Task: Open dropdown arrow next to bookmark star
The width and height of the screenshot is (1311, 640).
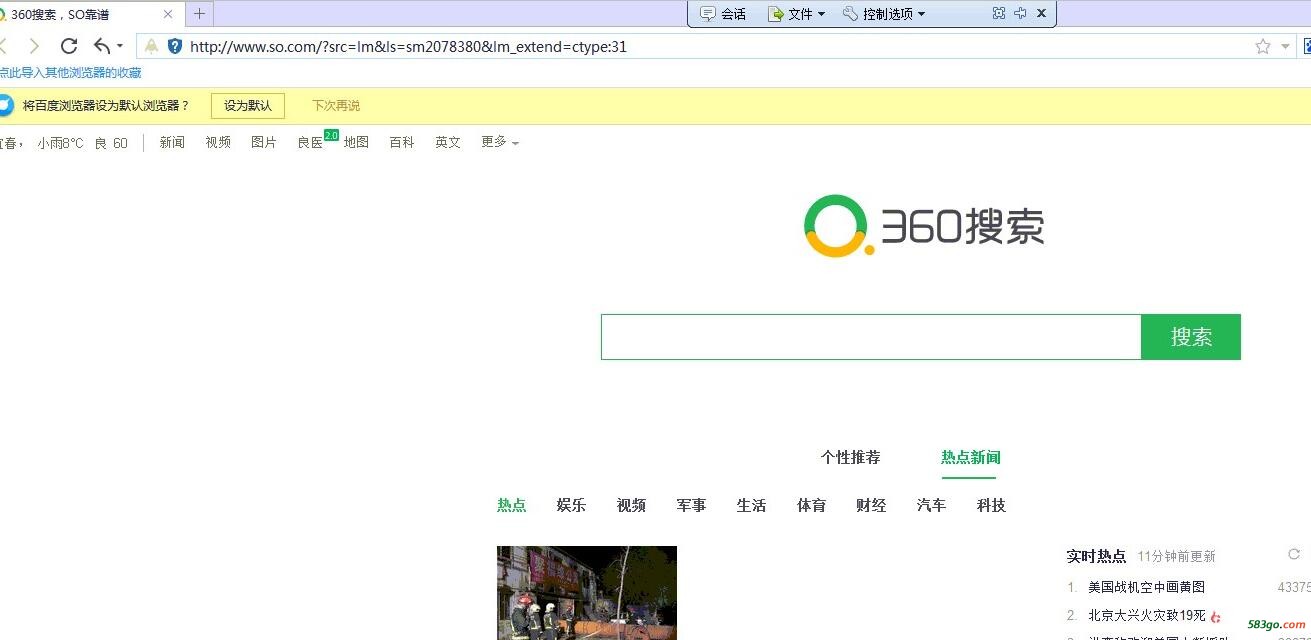Action: point(1285,47)
